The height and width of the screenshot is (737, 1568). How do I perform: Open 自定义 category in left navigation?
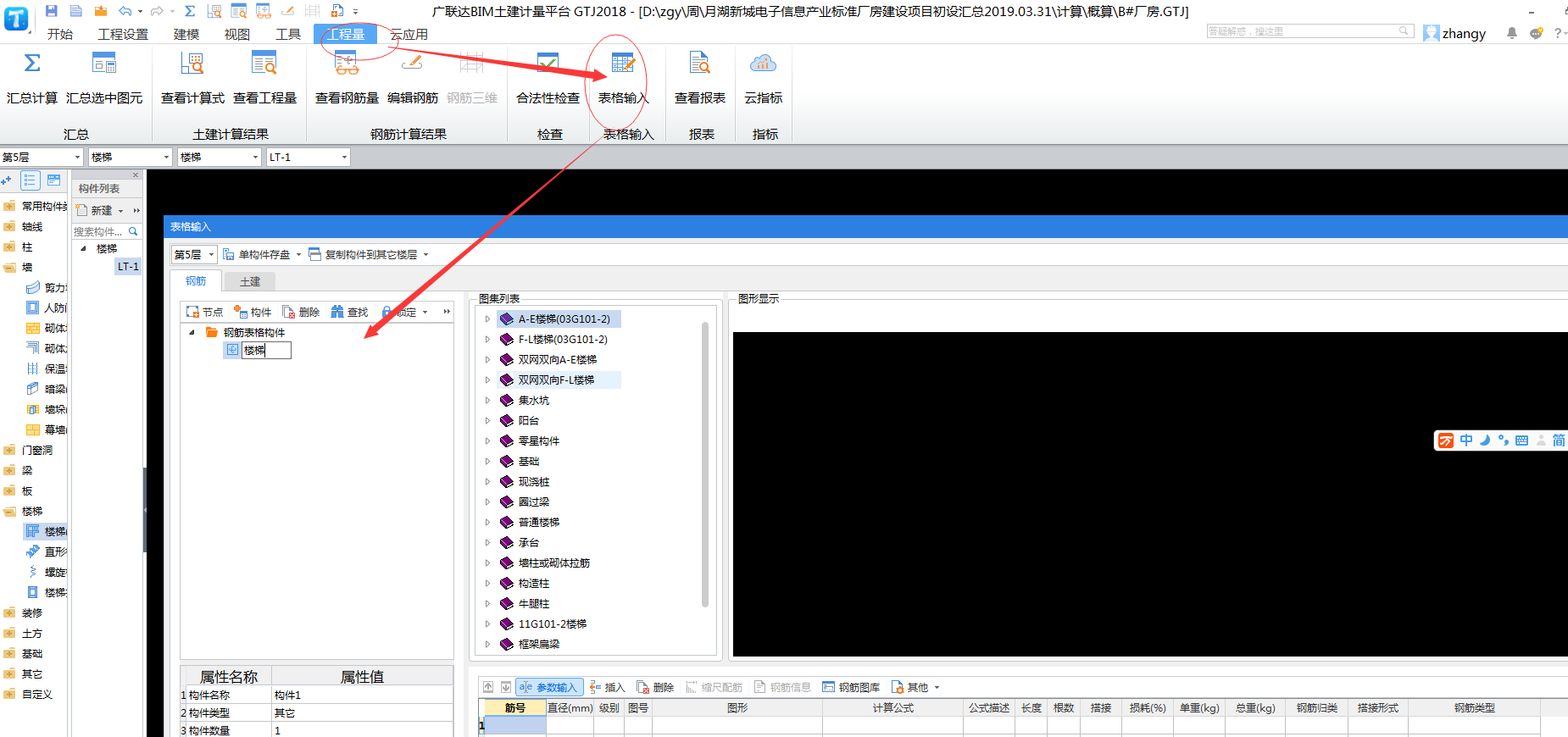(36, 695)
